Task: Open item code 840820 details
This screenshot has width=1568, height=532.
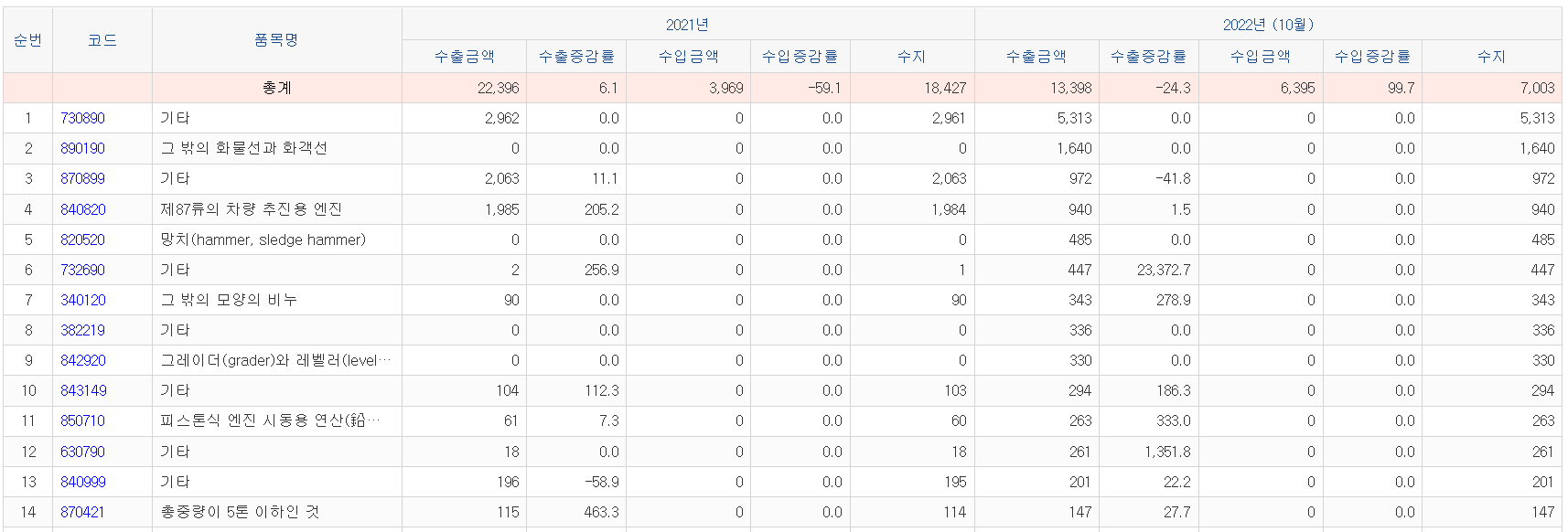Action: [82, 209]
